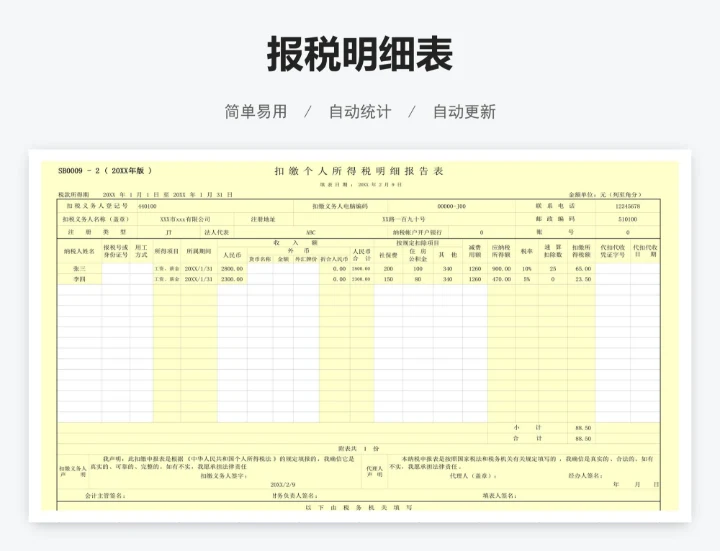Select the 应纳税所得额 column header
Viewport: 720px width, 551px height.
click(x=501, y=251)
